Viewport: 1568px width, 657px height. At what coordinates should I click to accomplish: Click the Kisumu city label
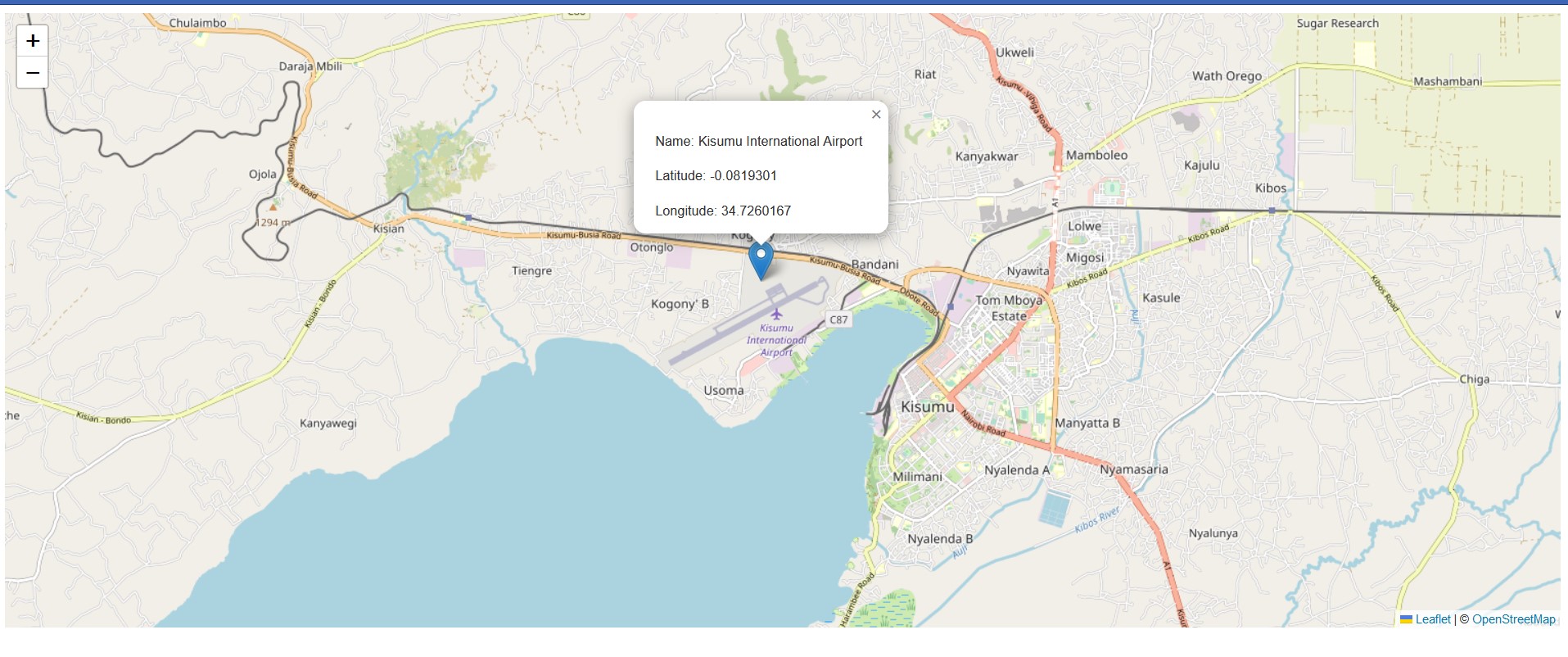click(927, 406)
